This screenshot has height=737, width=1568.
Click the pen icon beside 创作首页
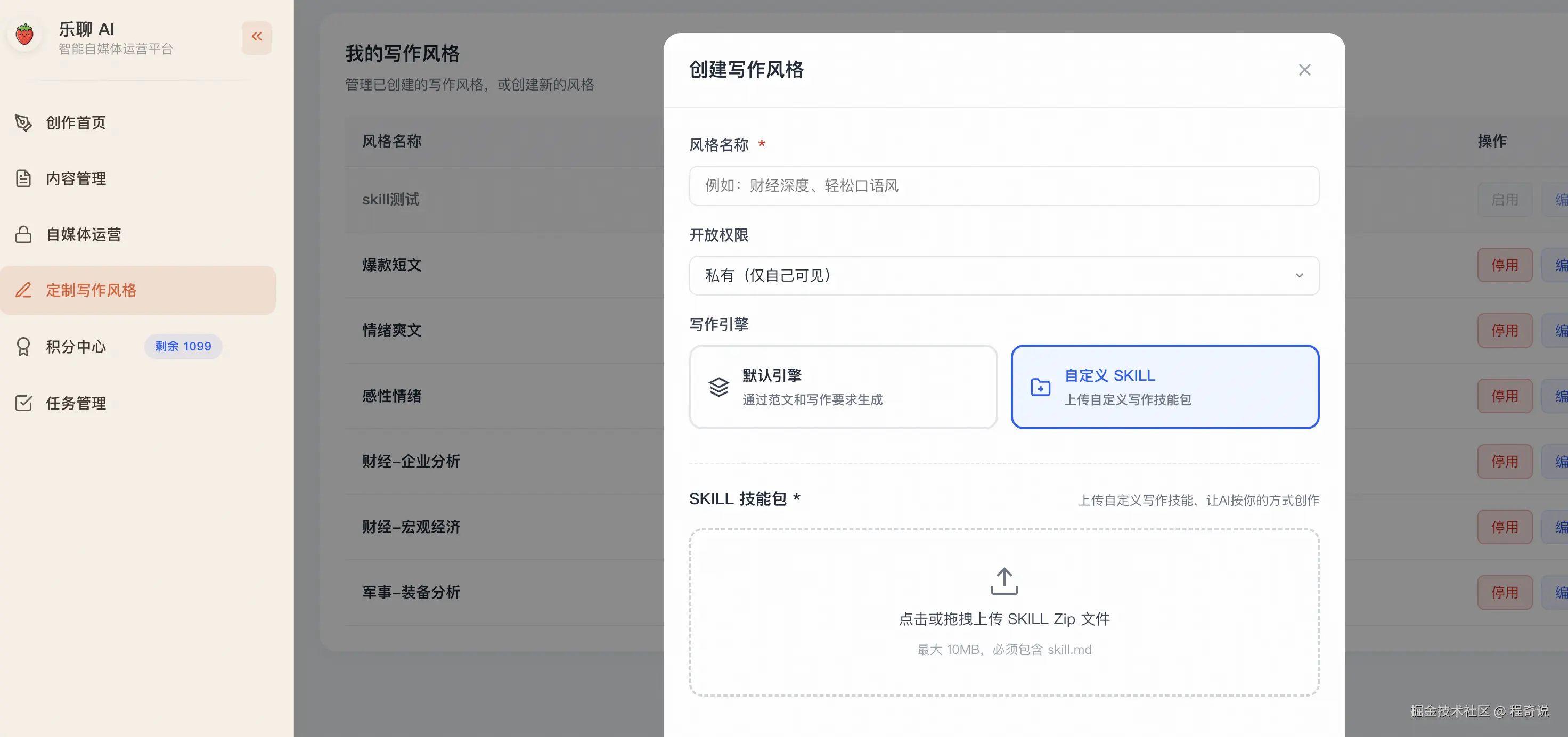point(23,123)
